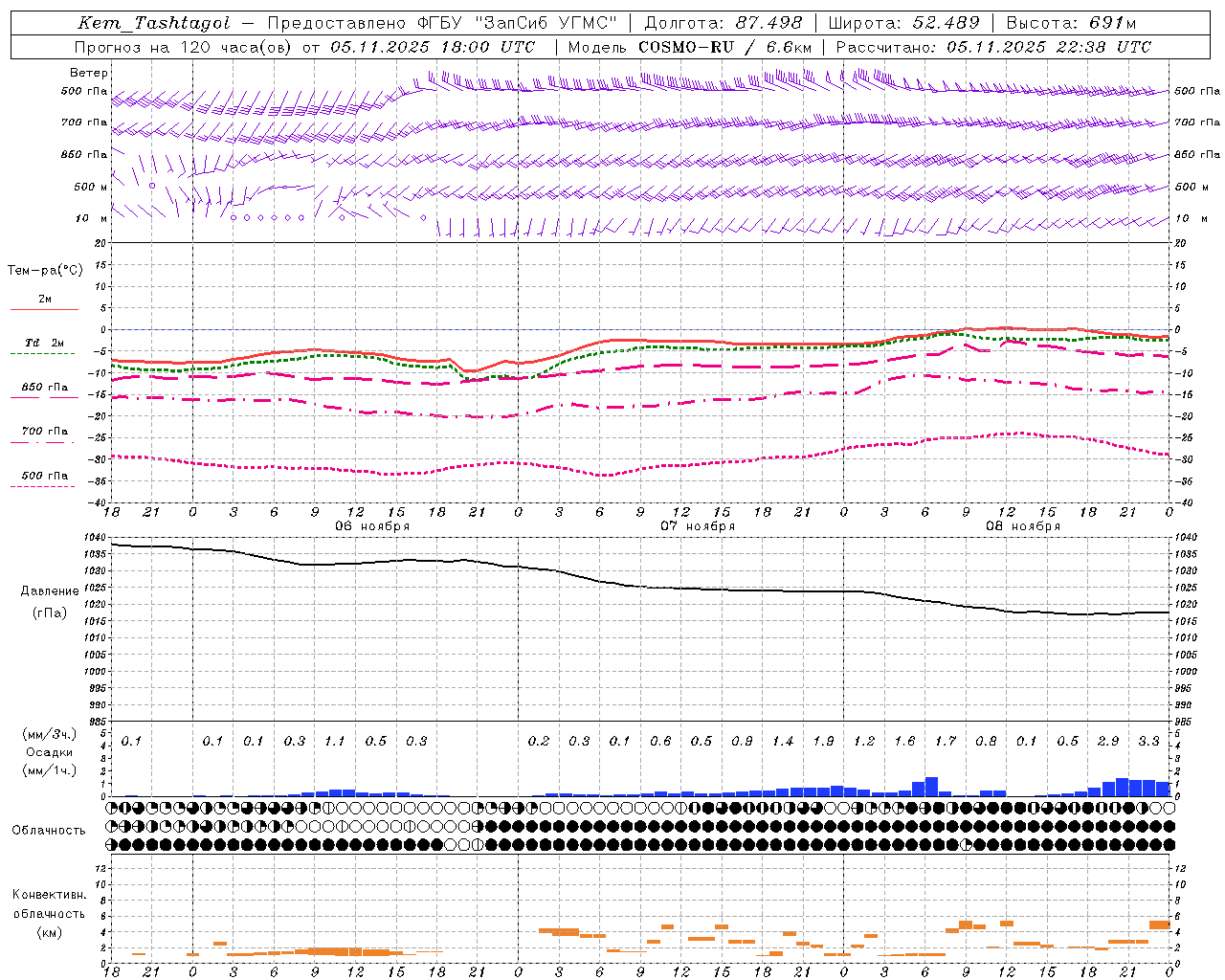
Task: Click the date label 06 ноября
Action: click(x=372, y=526)
